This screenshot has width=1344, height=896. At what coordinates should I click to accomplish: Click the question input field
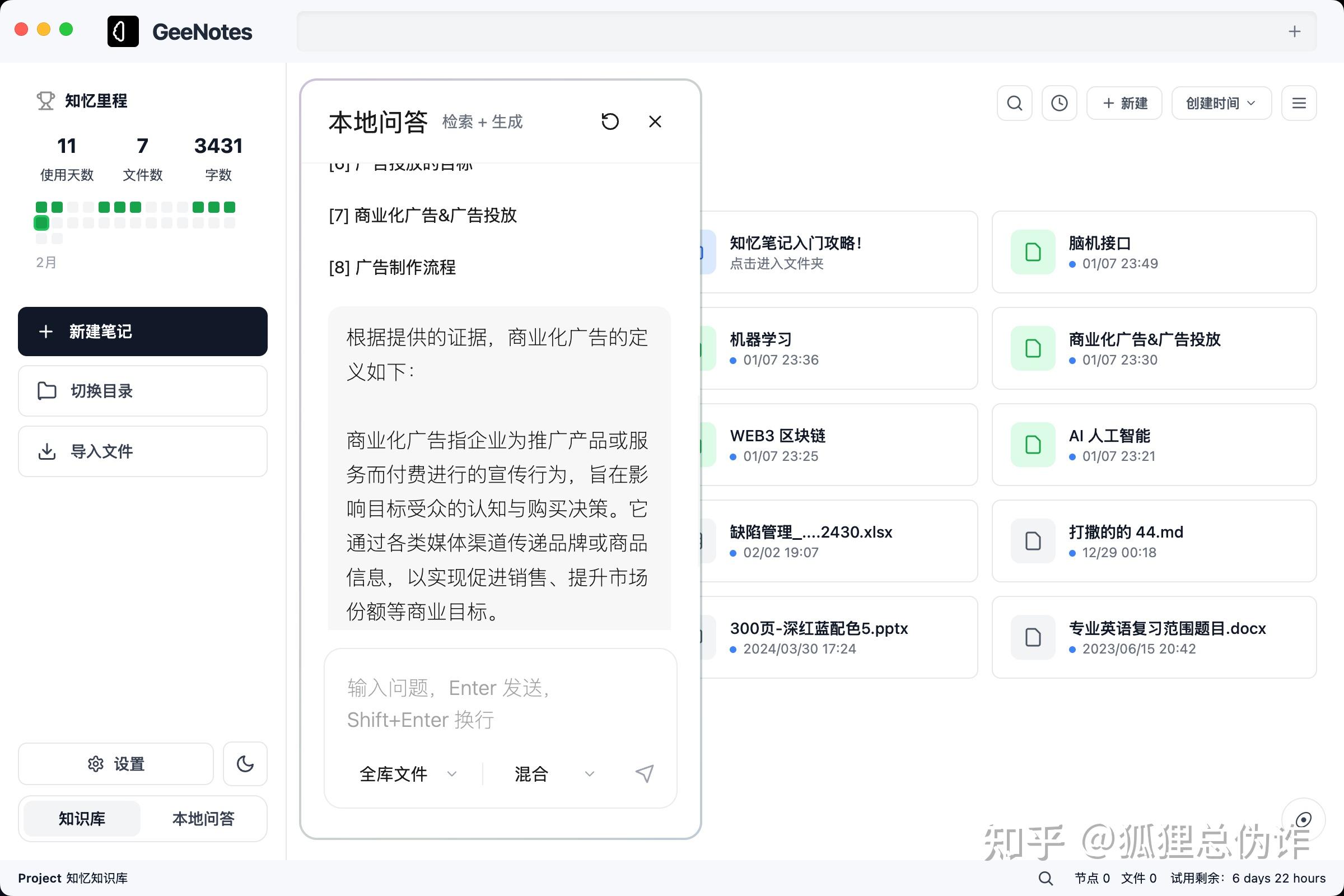coord(500,703)
